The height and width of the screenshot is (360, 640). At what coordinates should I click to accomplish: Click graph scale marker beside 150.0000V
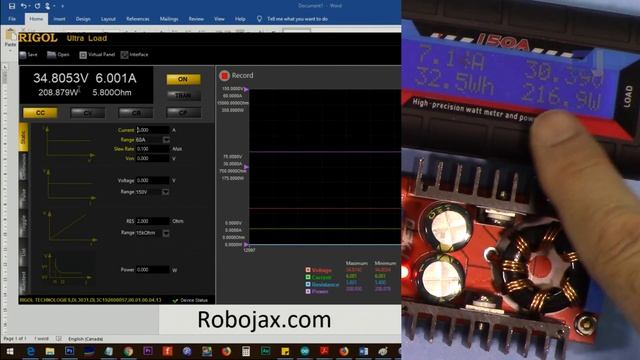pos(246,89)
